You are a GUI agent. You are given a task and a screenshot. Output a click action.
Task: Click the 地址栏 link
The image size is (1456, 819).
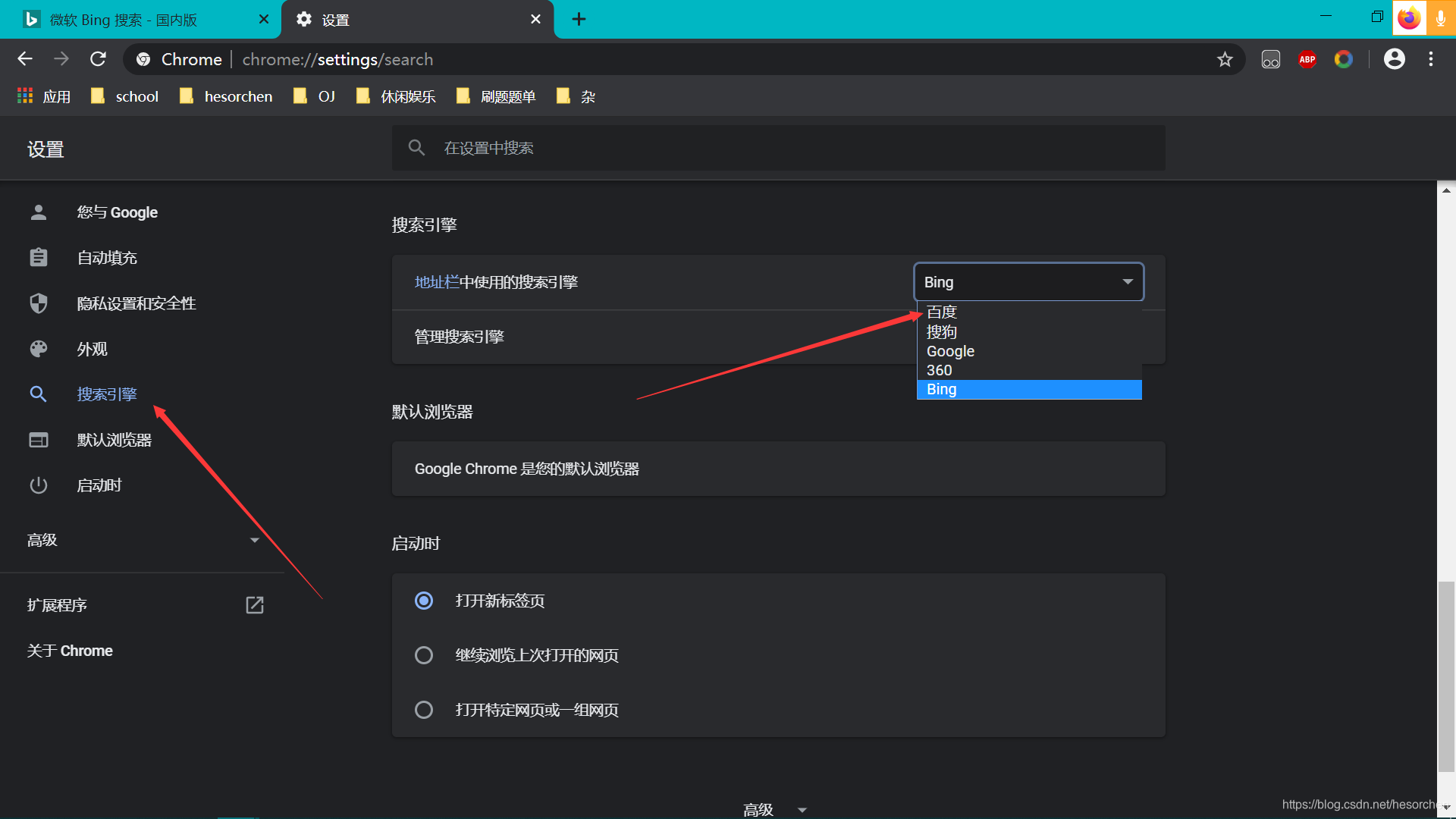point(437,282)
